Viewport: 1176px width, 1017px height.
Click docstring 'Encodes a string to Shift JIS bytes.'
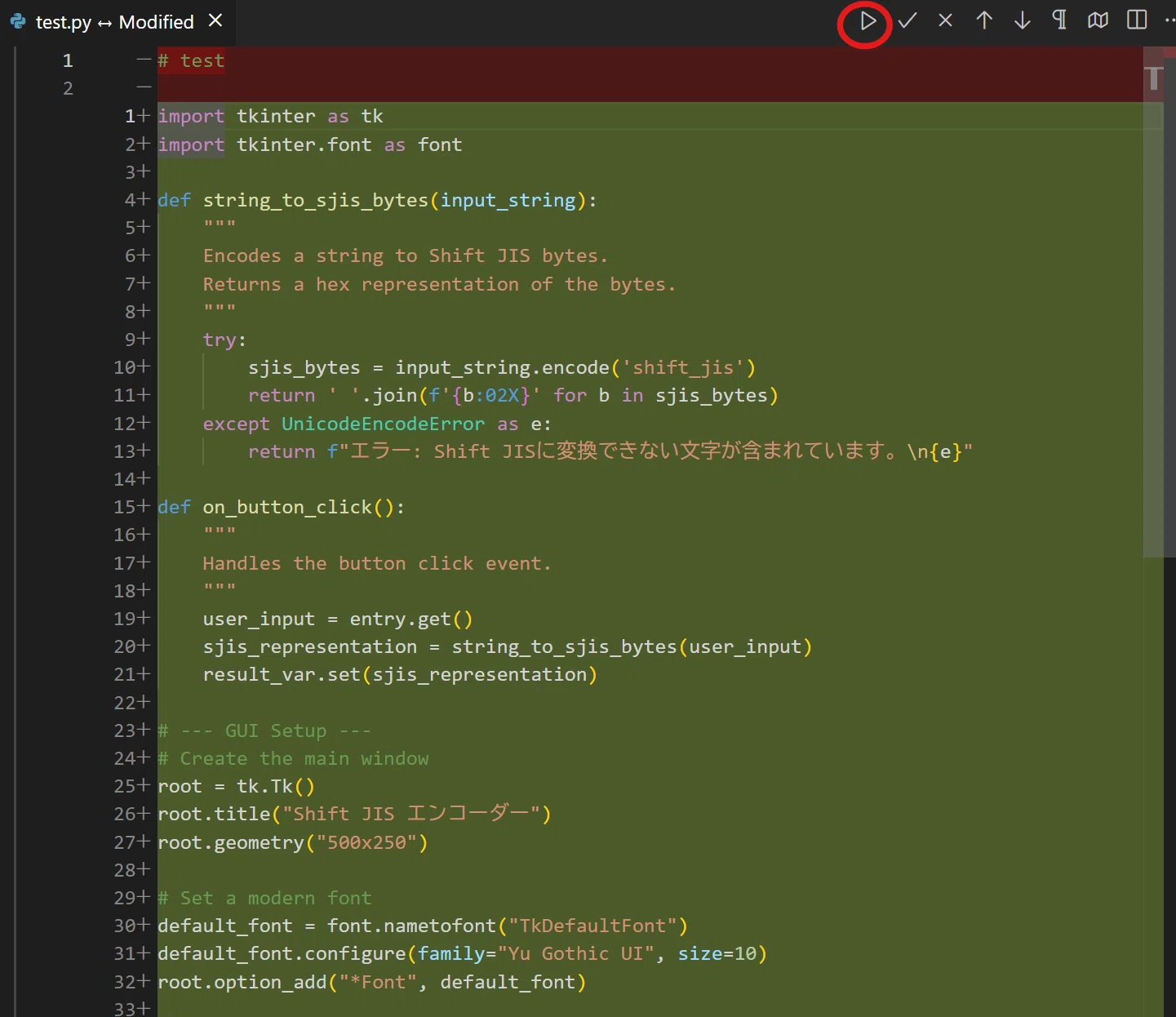(406, 255)
